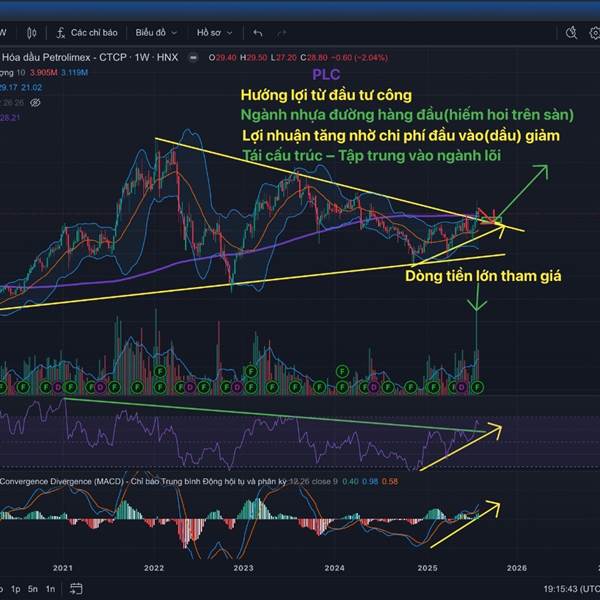
Task: Expand the Biểu đồ layout dropdown
Action: [x=156, y=33]
